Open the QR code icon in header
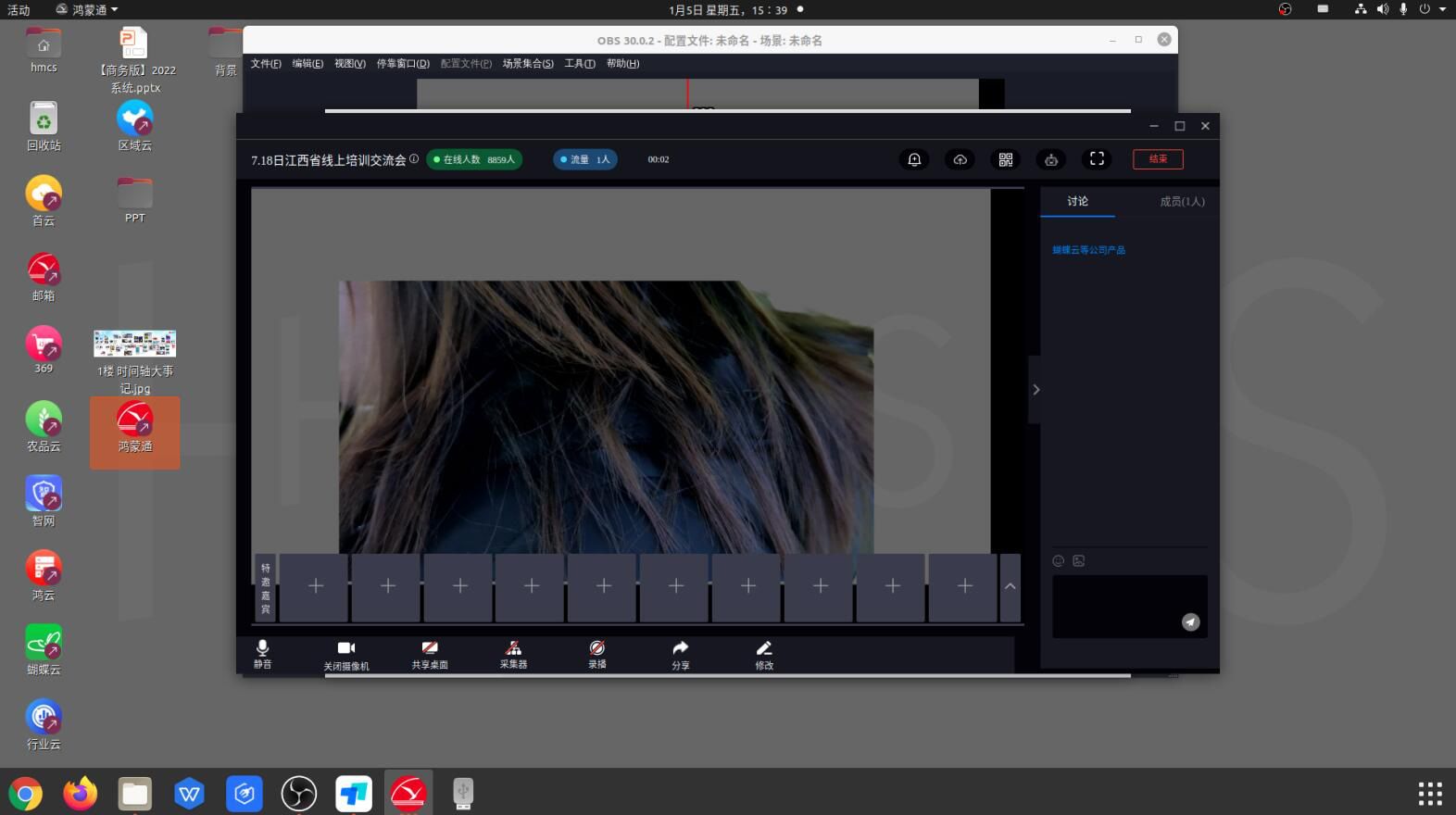The width and height of the screenshot is (1456, 815). [x=1006, y=159]
